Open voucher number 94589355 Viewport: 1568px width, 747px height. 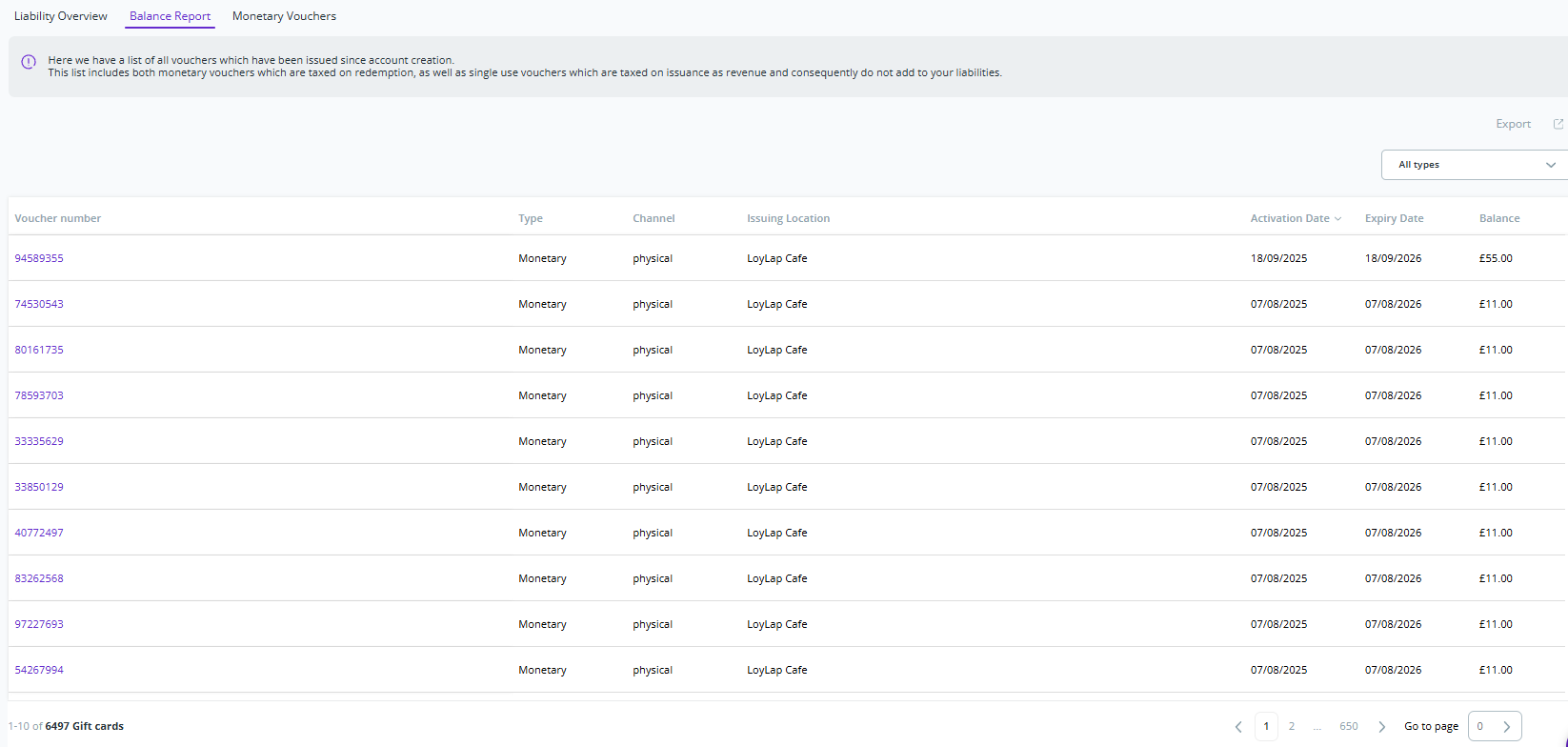pos(39,258)
